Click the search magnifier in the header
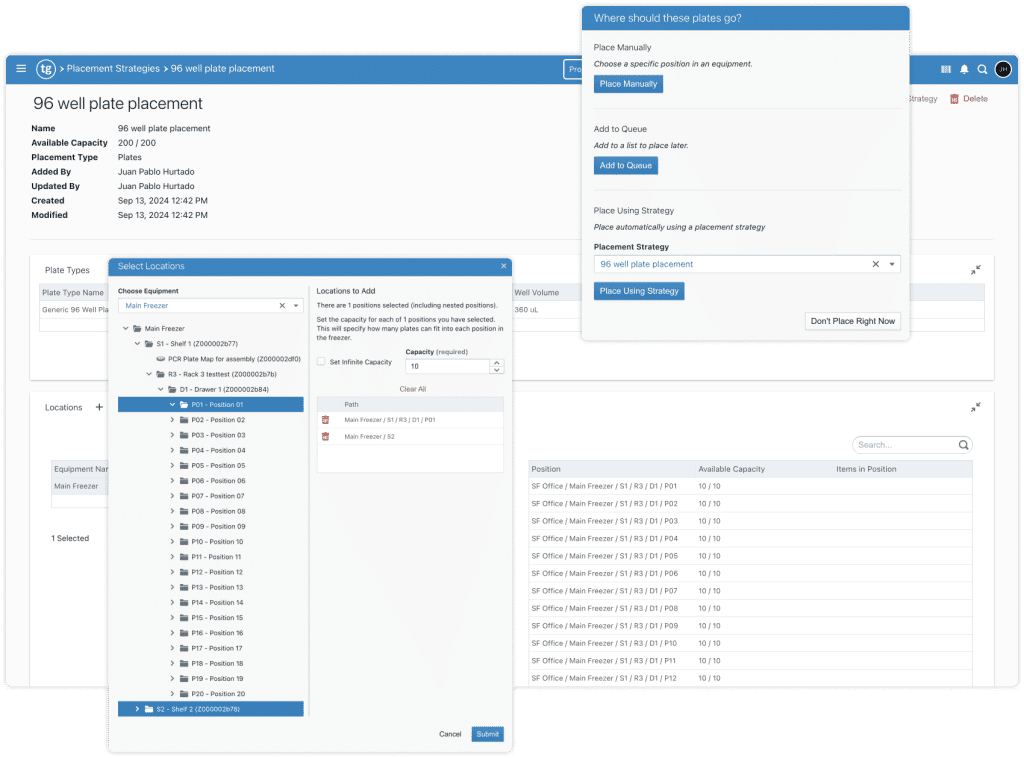Image resolution: width=1024 pixels, height=758 pixels. [982, 69]
